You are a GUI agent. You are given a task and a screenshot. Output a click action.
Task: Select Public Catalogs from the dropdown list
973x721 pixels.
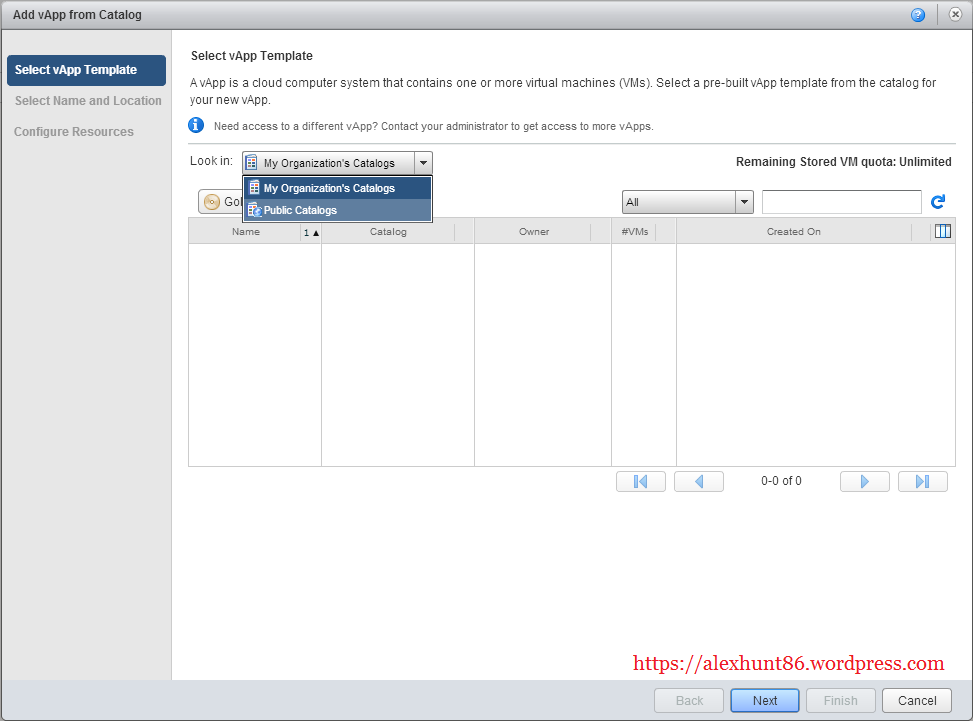point(300,210)
